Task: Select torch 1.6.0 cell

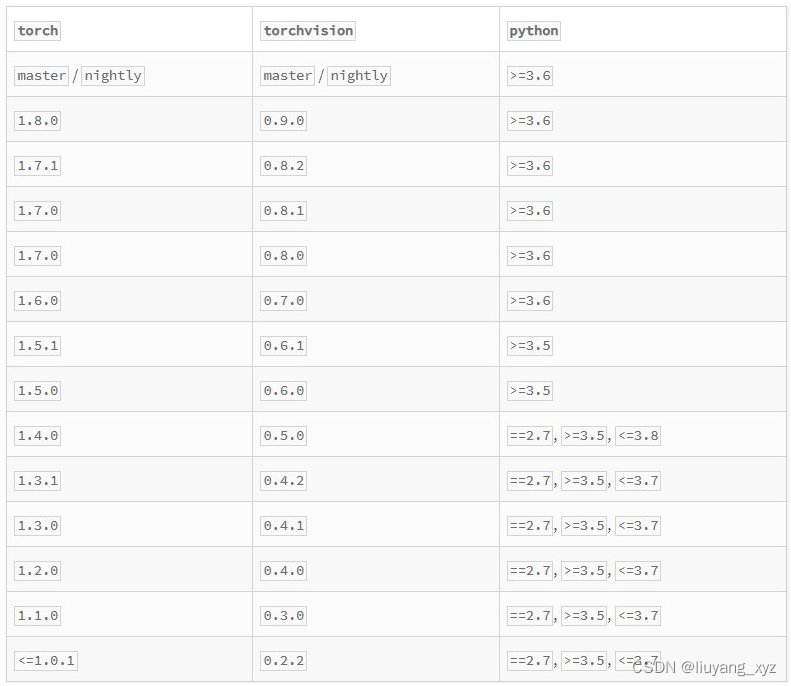Action: tap(38, 301)
